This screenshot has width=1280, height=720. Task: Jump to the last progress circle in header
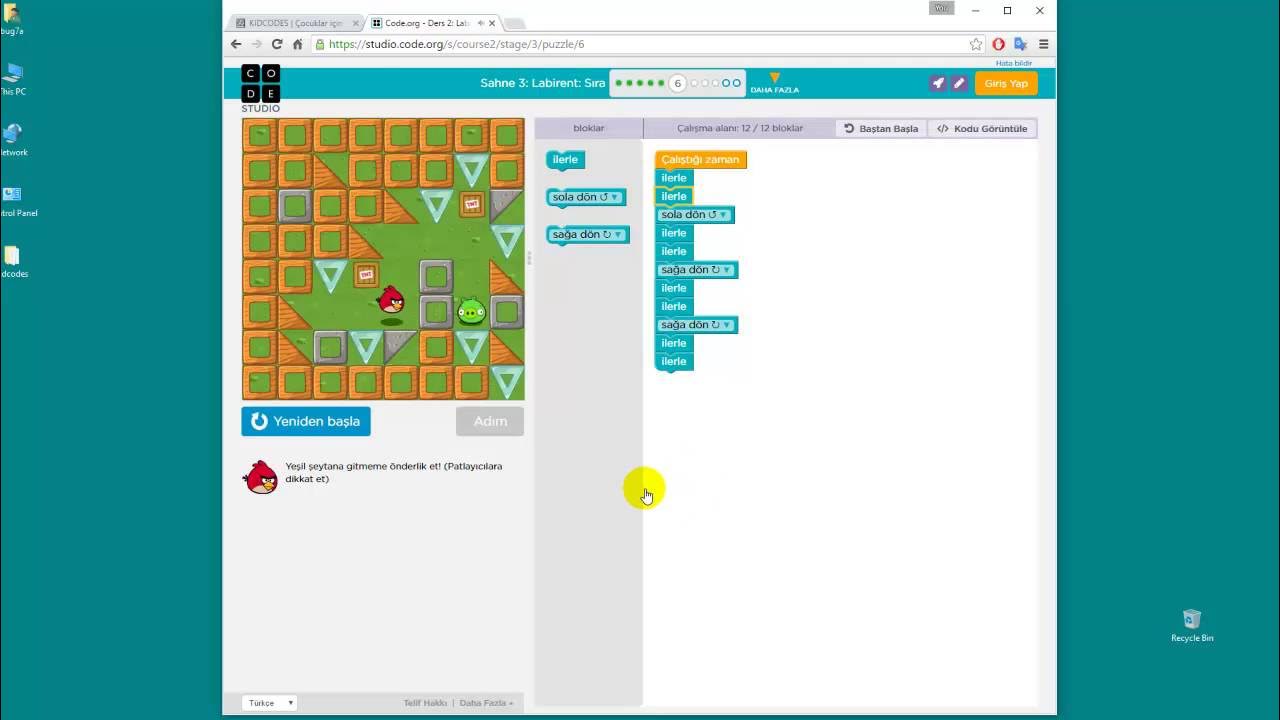pos(737,83)
